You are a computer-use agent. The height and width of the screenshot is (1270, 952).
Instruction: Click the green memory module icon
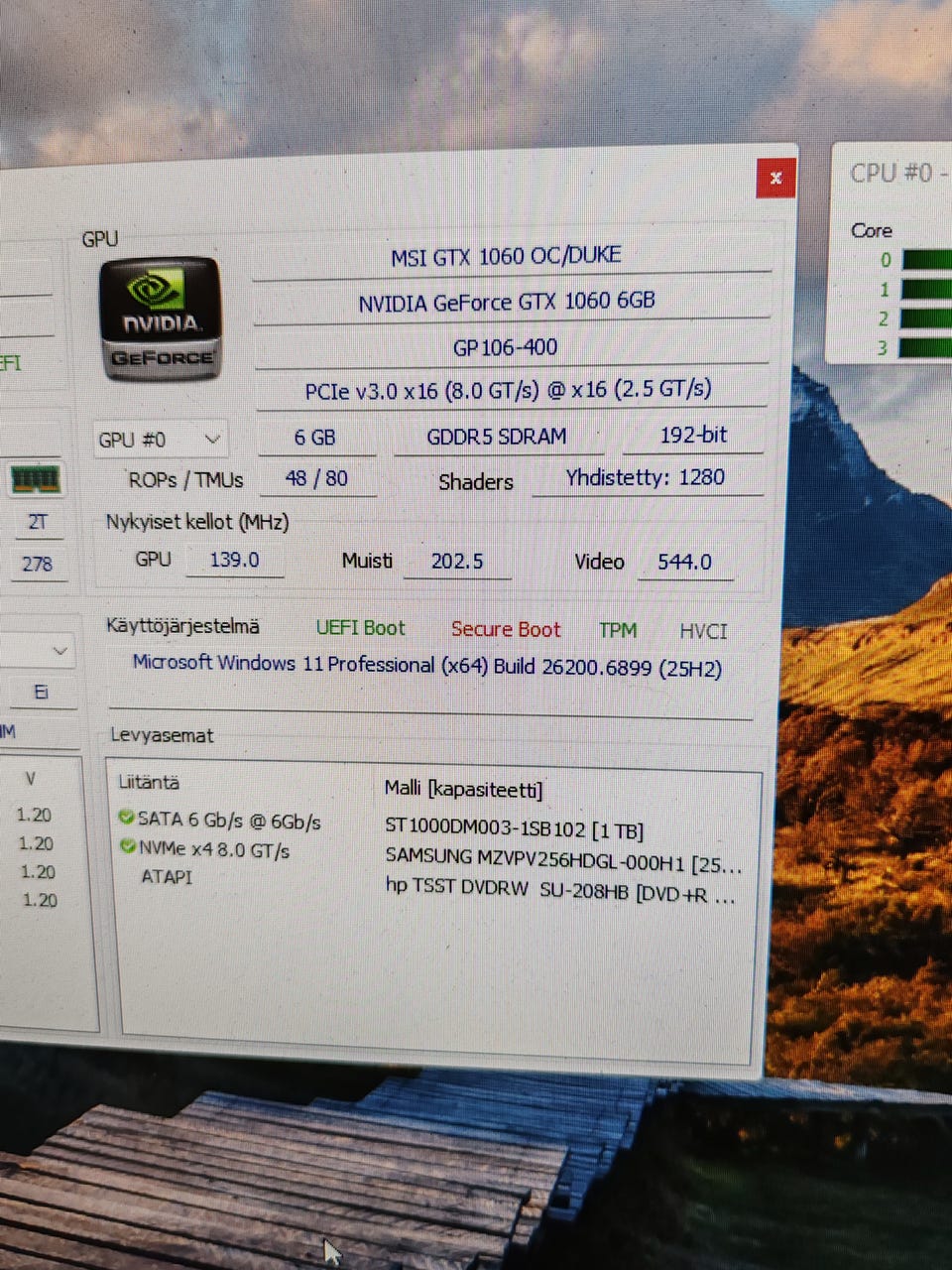point(35,479)
